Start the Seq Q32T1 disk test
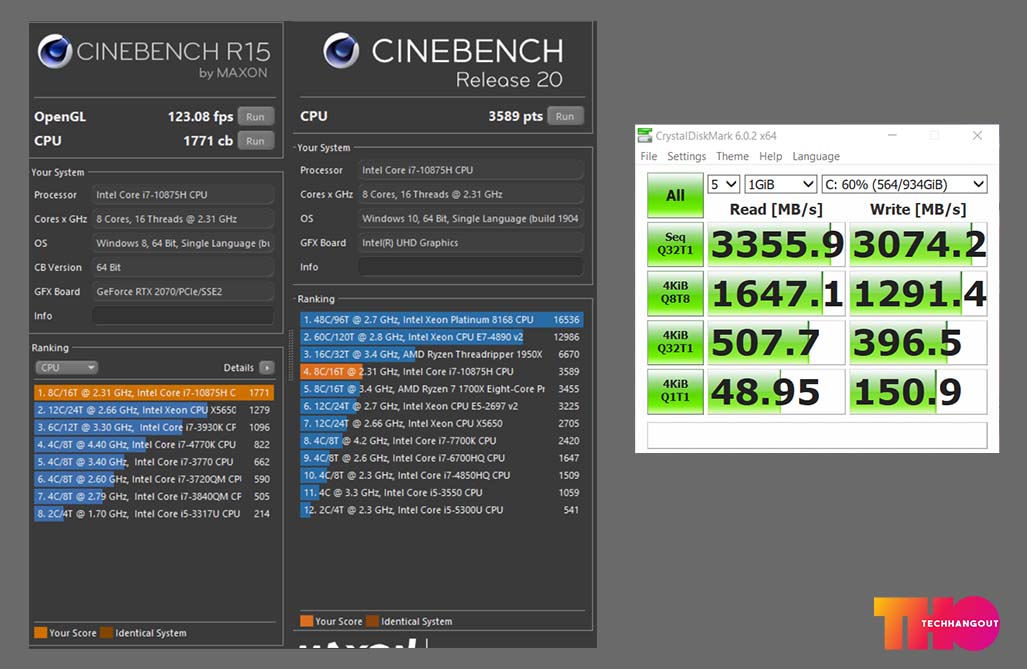Image resolution: width=1027 pixels, height=669 pixels. (675, 244)
